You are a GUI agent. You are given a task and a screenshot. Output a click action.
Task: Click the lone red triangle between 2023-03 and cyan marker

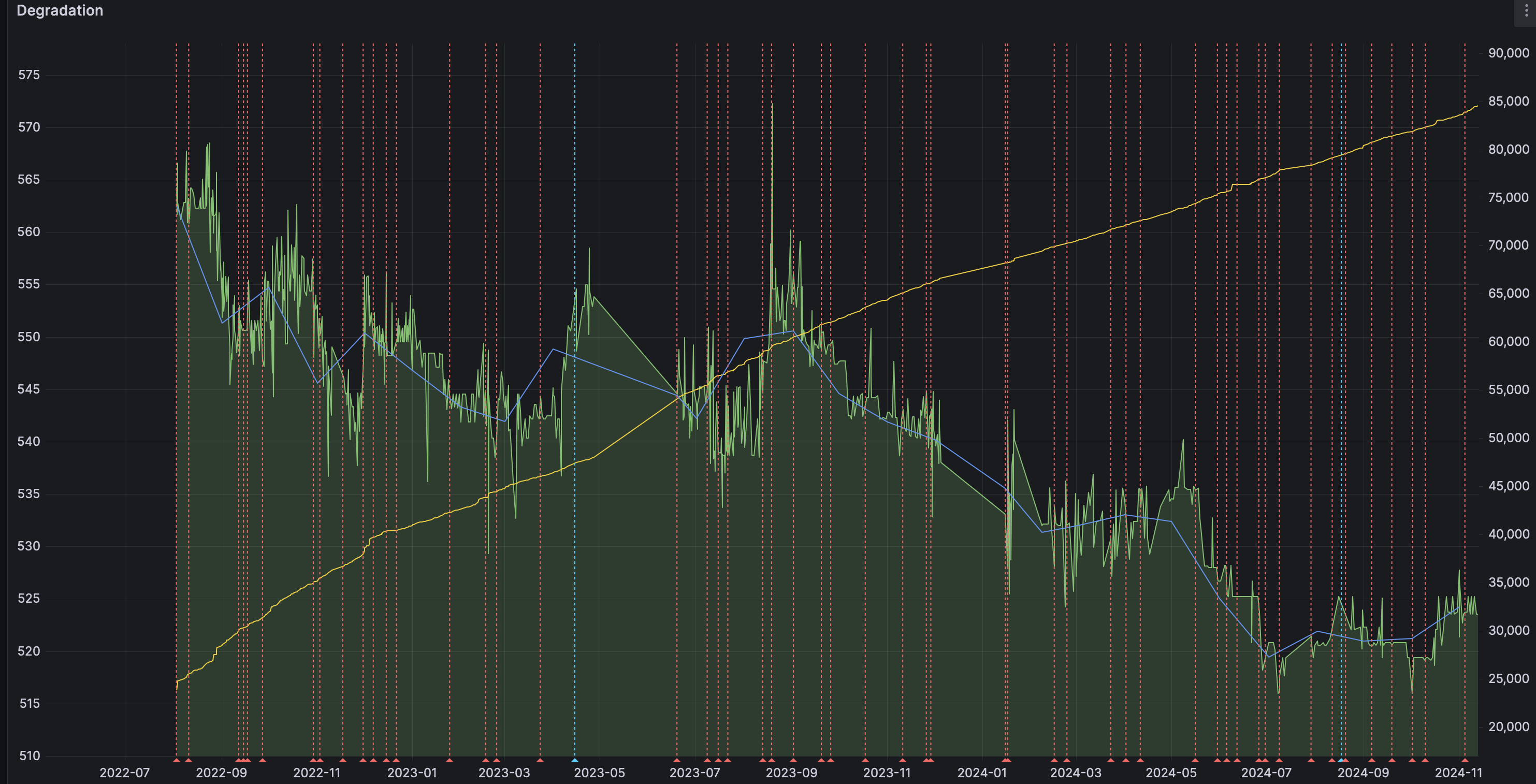pos(540,760)
